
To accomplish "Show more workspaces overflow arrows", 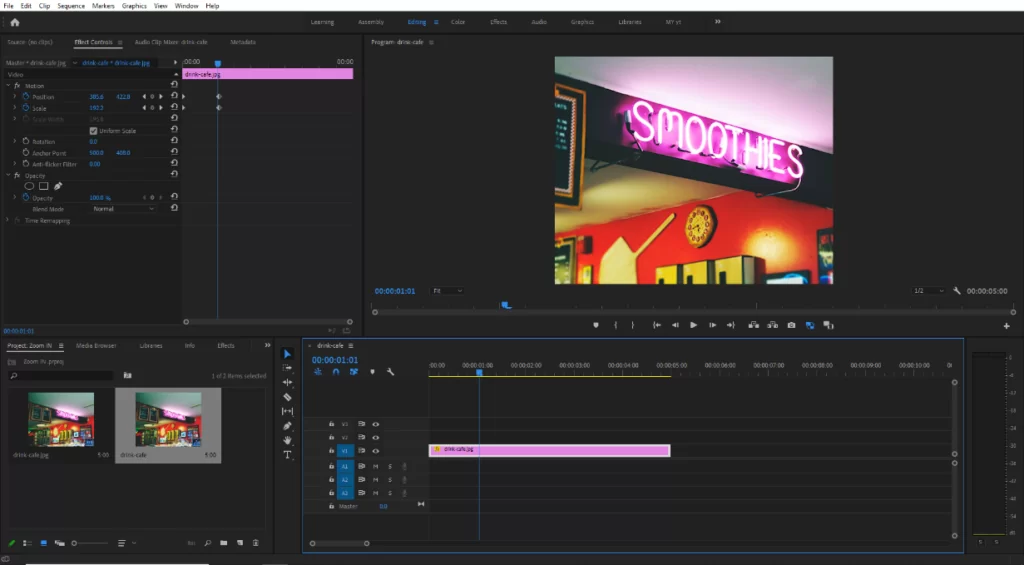I will point(718,22).
